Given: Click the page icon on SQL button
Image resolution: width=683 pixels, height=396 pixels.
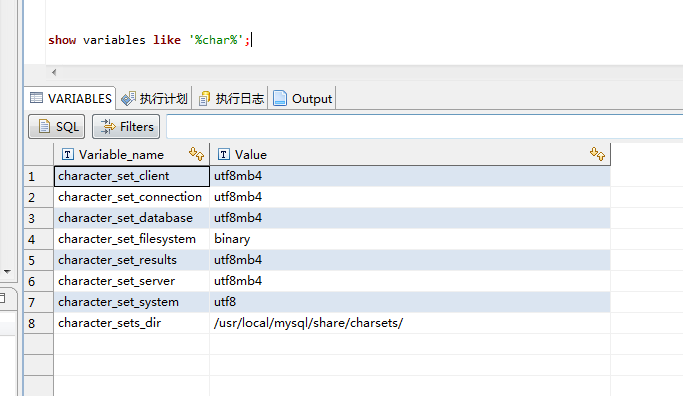Looking at the screenshot, I should click(44, 126).
